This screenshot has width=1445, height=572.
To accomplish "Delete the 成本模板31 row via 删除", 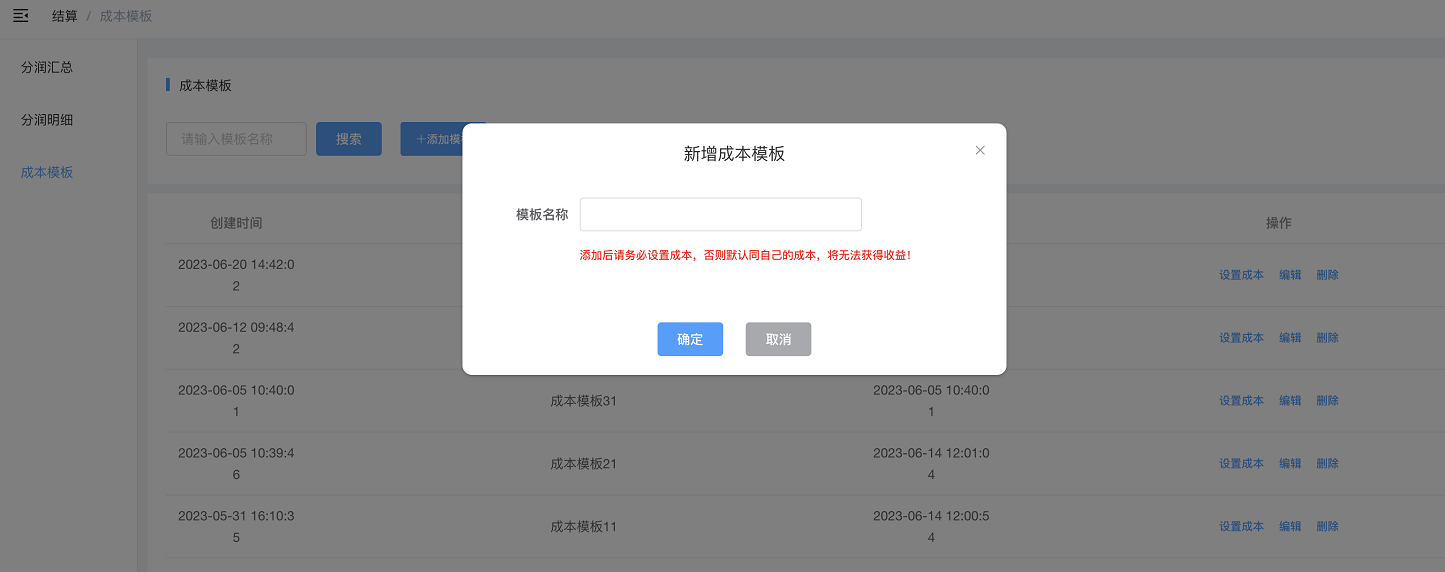I will click(x=1327, y=401).
